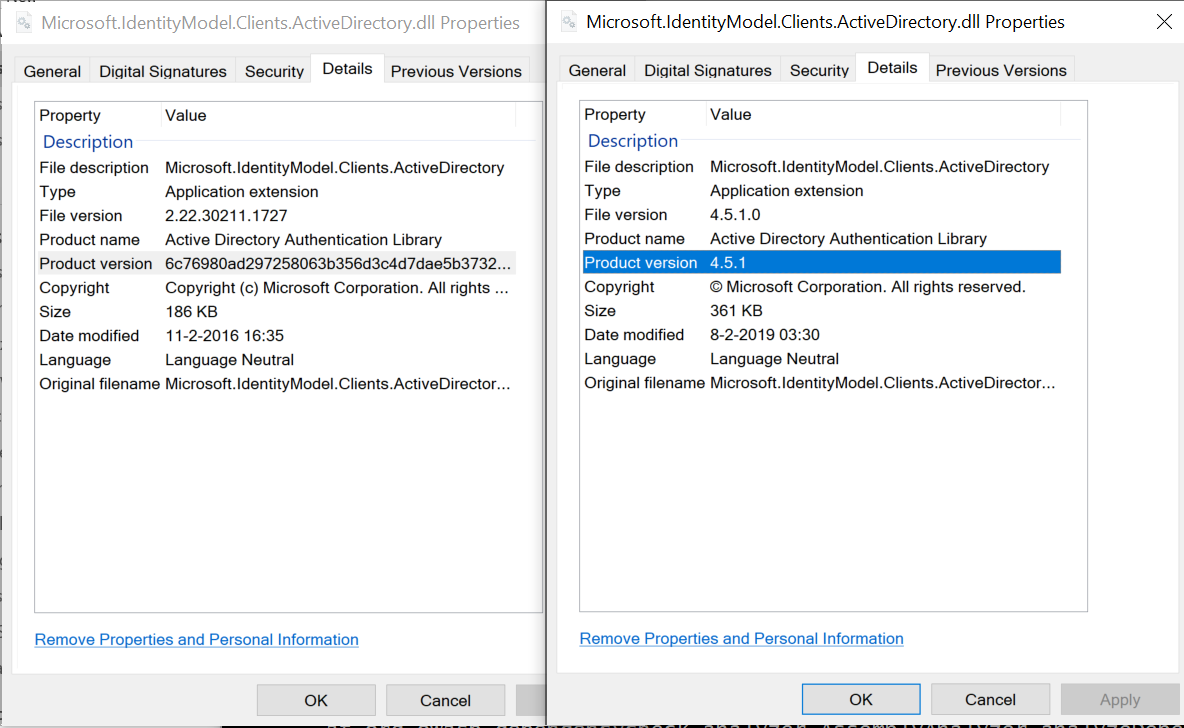Click Remove Properties and Personal Information in right dialog
This screenshot has height=728, width=1184.
[x=741, y=638]
